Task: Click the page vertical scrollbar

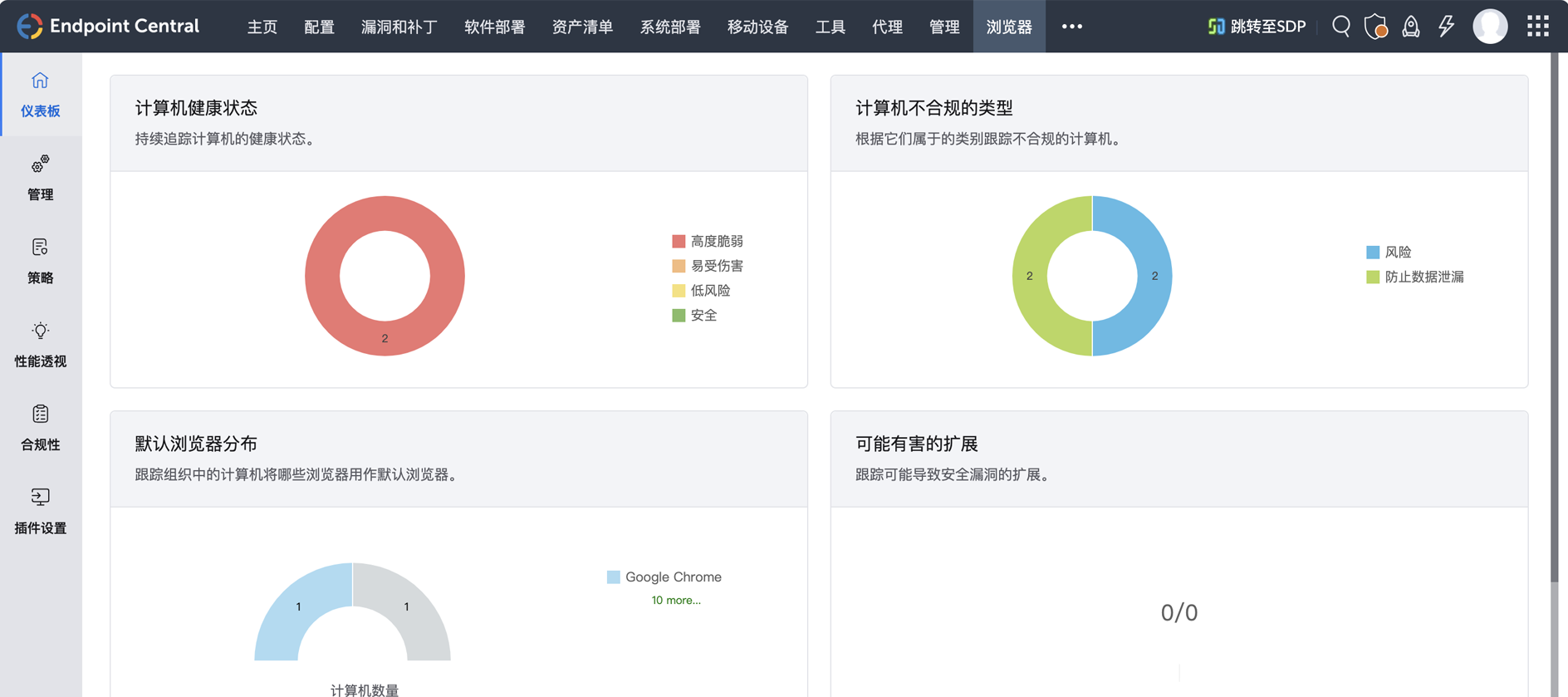Action: point(1554,316)
